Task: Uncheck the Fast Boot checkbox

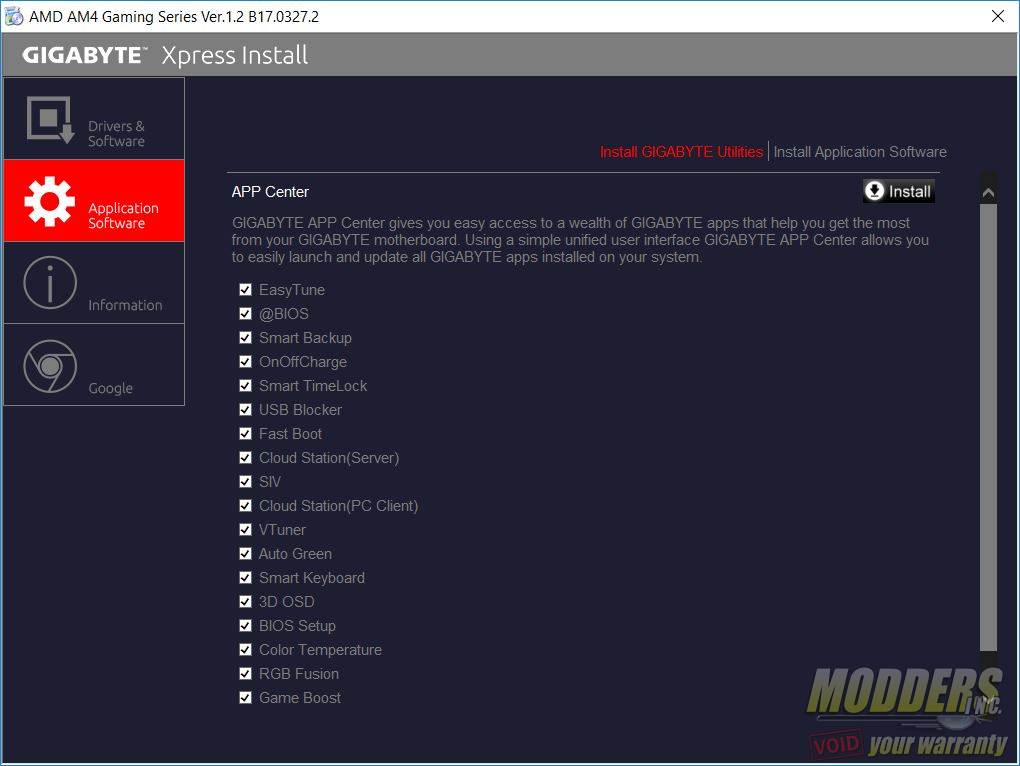Action: (x=245, y=434)
